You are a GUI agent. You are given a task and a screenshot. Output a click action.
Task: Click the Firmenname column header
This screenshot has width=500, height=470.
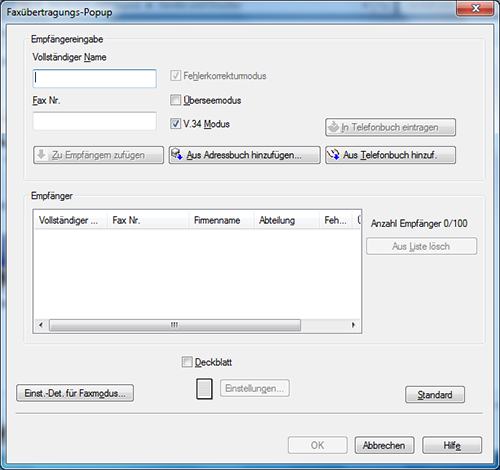click(221, 220)
